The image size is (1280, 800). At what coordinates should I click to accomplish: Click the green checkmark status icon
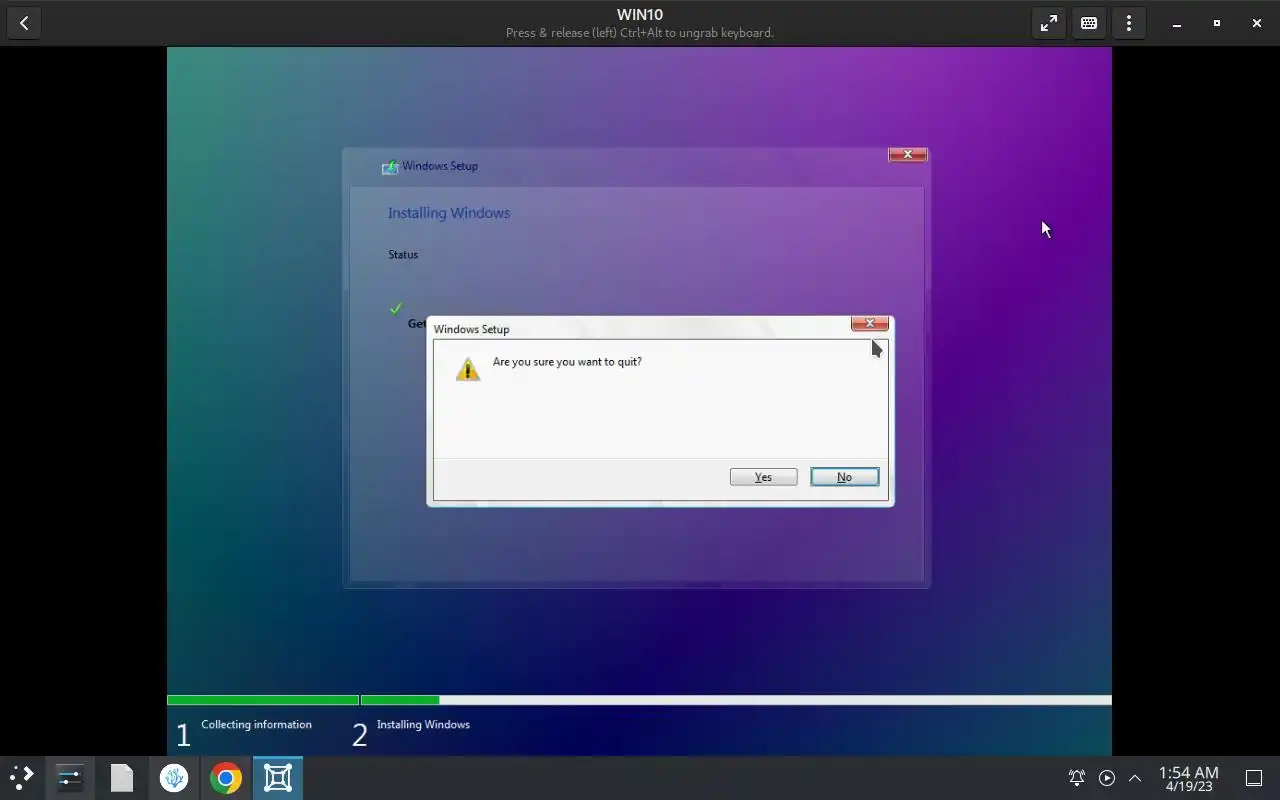396,308
